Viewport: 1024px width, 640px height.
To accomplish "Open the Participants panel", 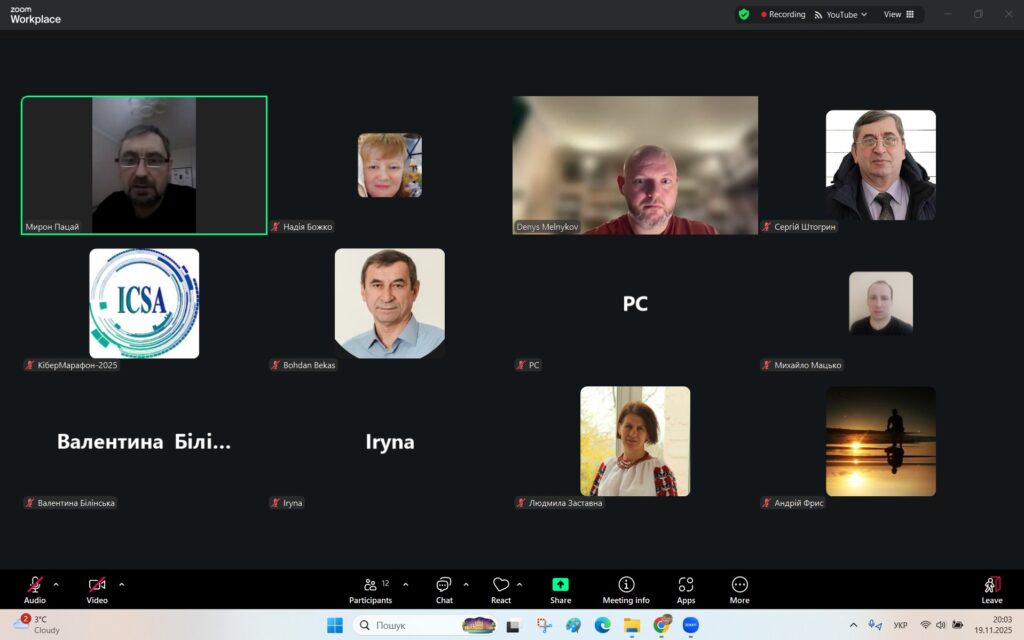I will [x=370, y=589].
